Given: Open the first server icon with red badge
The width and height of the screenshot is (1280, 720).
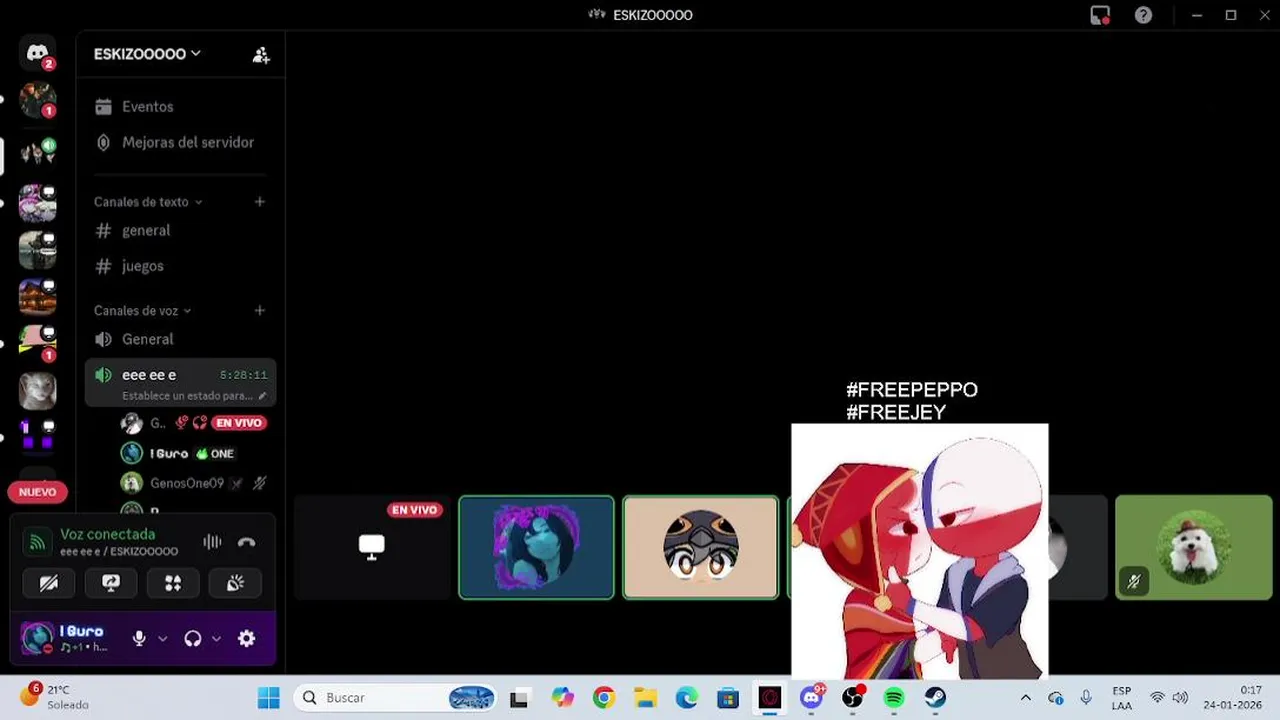Looking at the screenshot, I should (38, 100).
